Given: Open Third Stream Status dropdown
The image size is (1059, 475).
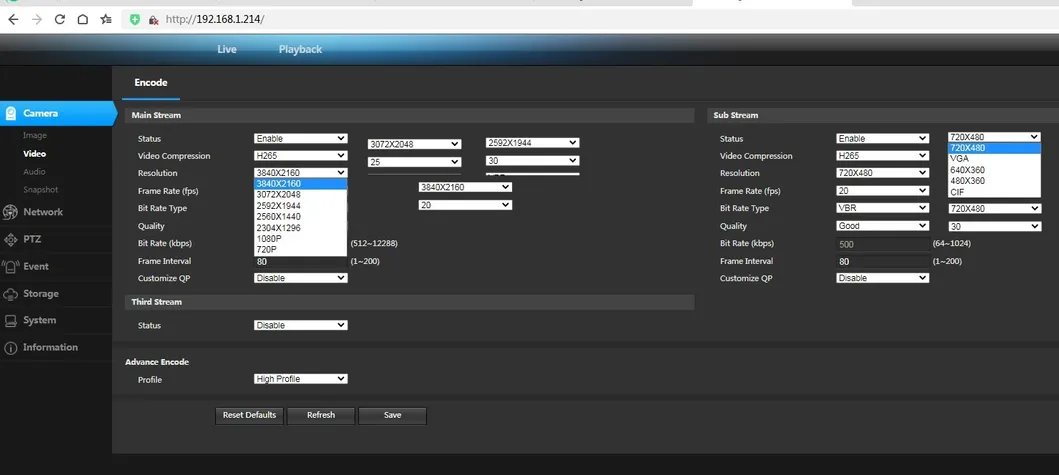Looking at the screenshot, I should [301, 325].
